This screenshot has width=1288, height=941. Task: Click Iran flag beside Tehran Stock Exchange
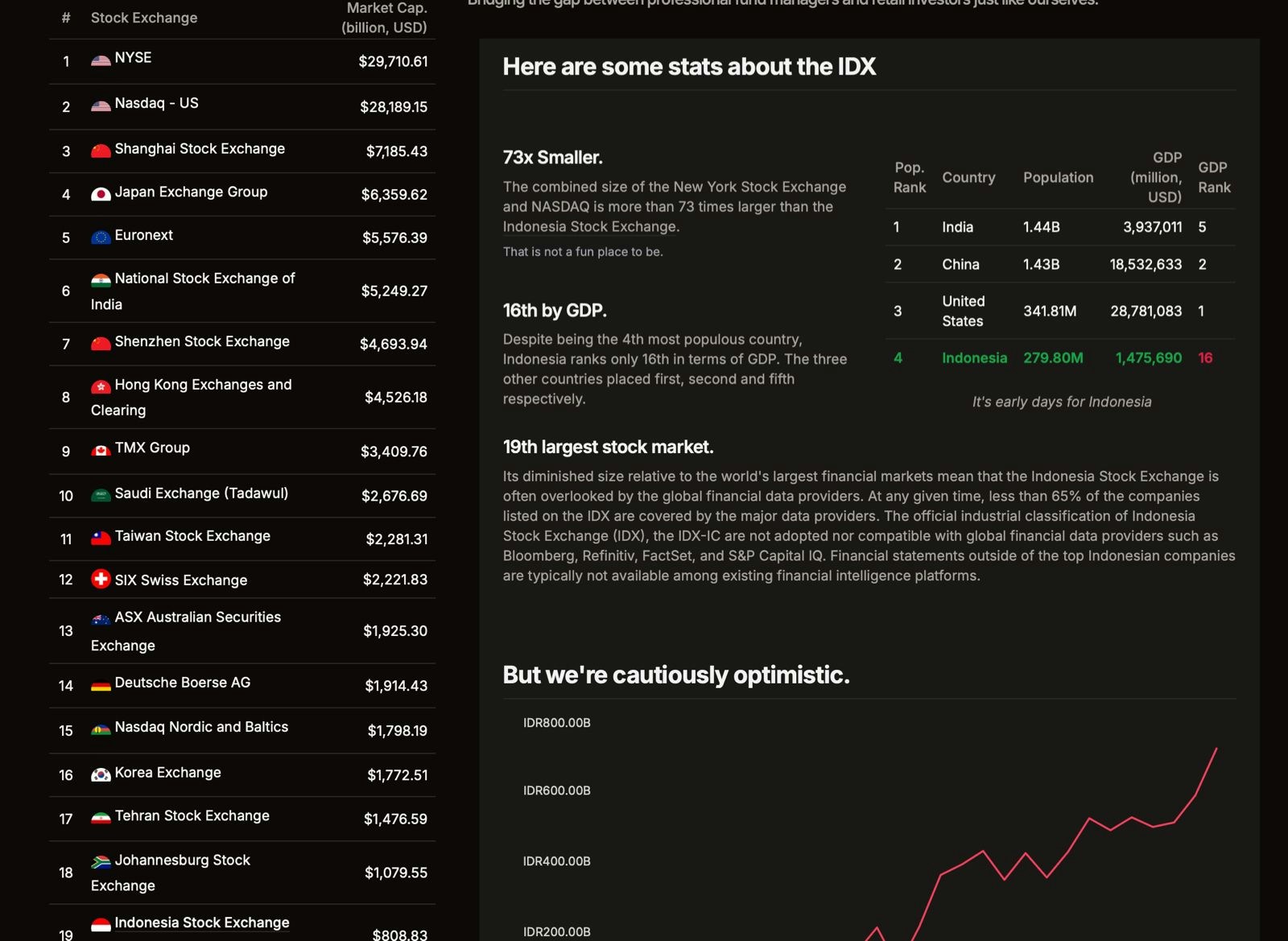[x=101, y=818]
